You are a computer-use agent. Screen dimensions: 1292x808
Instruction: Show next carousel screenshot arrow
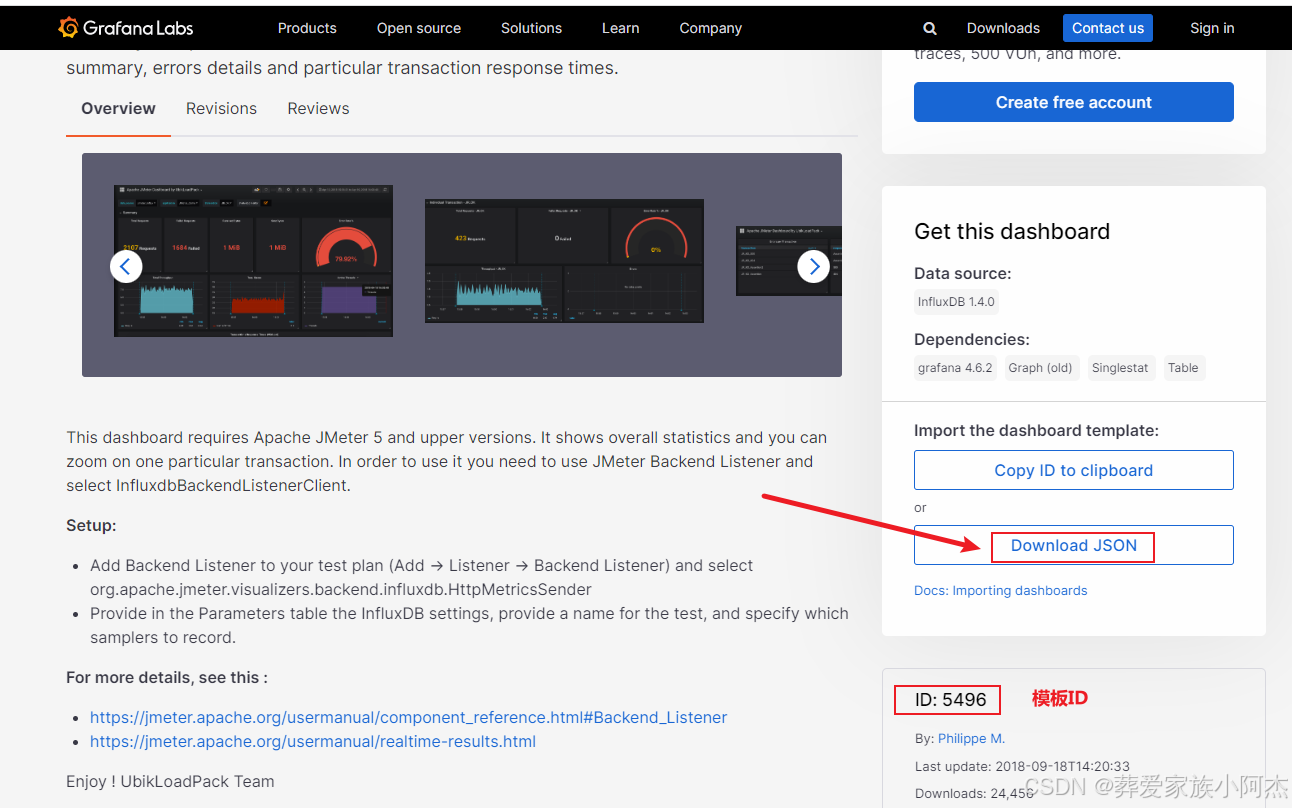pyautogui.click(x=813, y=266)
